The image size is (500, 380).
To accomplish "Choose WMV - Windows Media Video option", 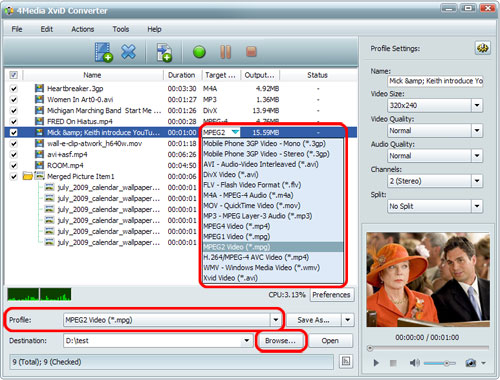I will [x=273, y=268].
